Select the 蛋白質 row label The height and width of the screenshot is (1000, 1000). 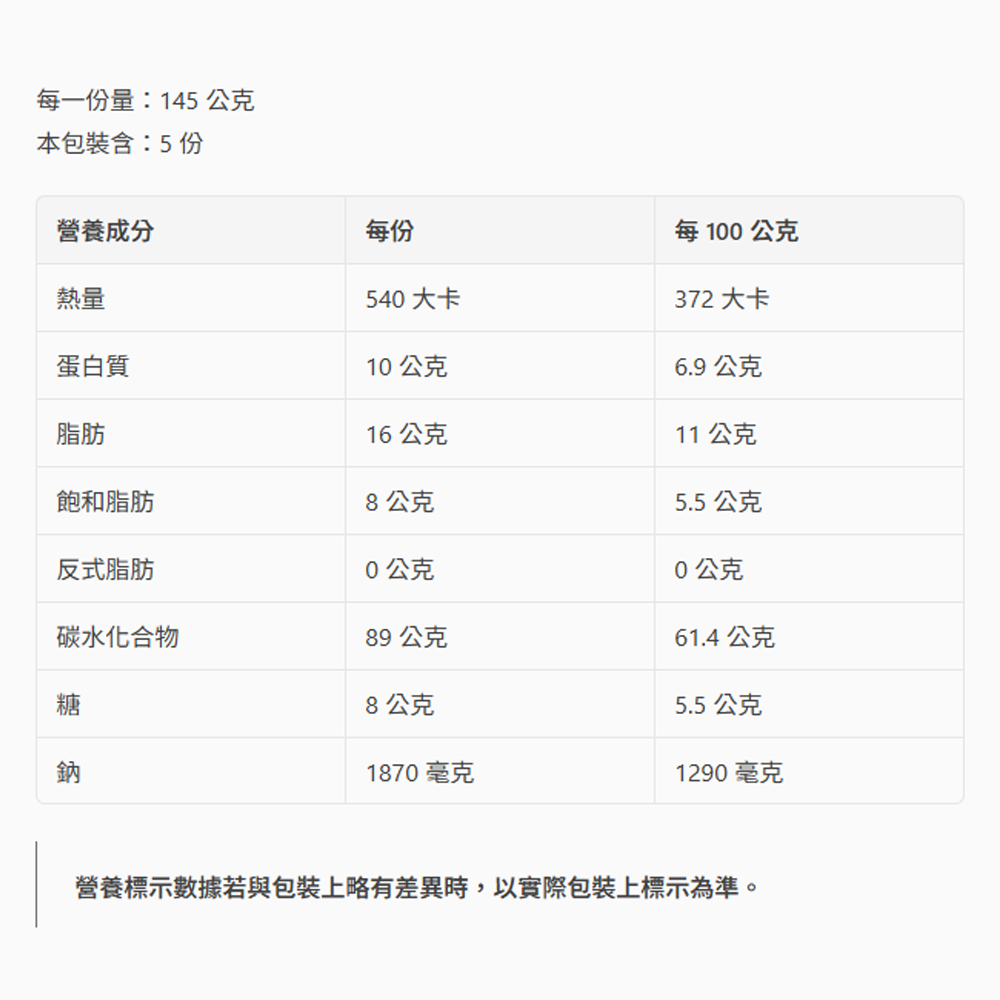pos(93,366)
